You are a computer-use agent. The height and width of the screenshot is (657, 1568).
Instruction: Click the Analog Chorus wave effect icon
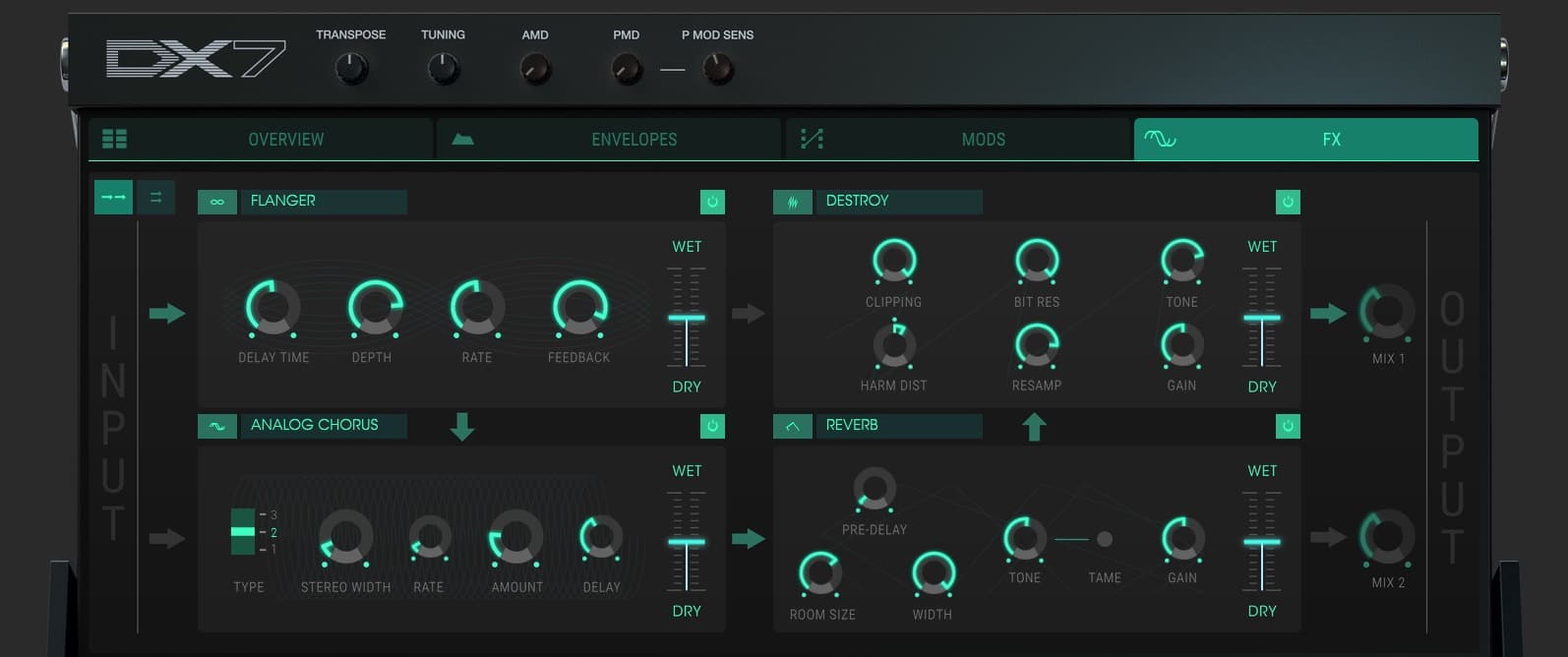[x=217, y=426]
